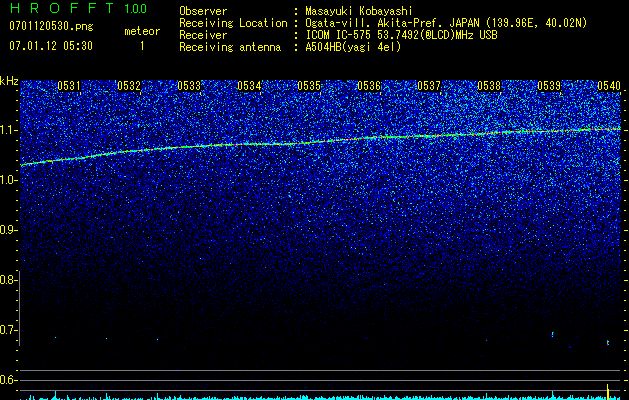Click the 0539 time marker

(x=549, y=85)
